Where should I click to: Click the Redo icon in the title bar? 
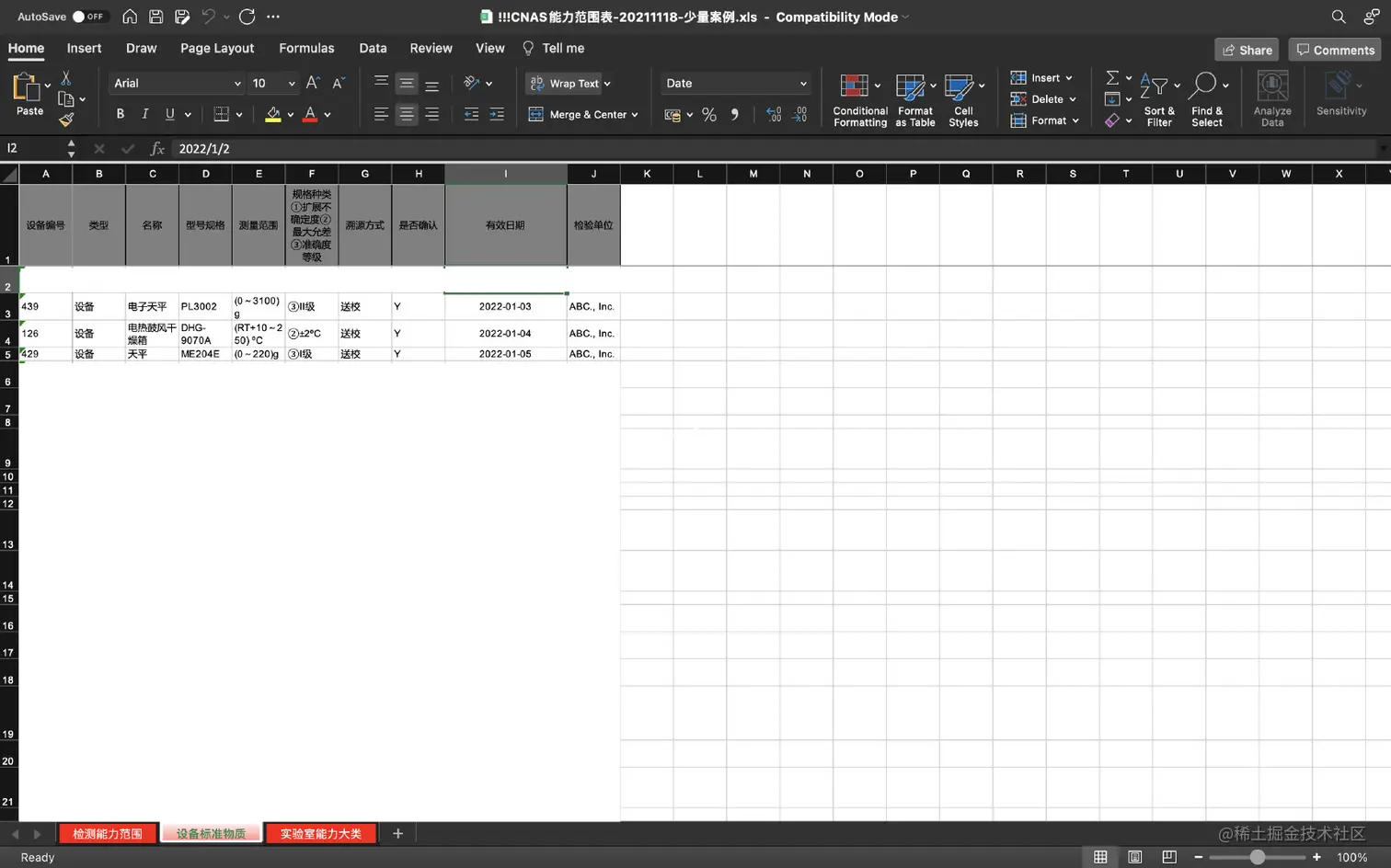point(246,16)
